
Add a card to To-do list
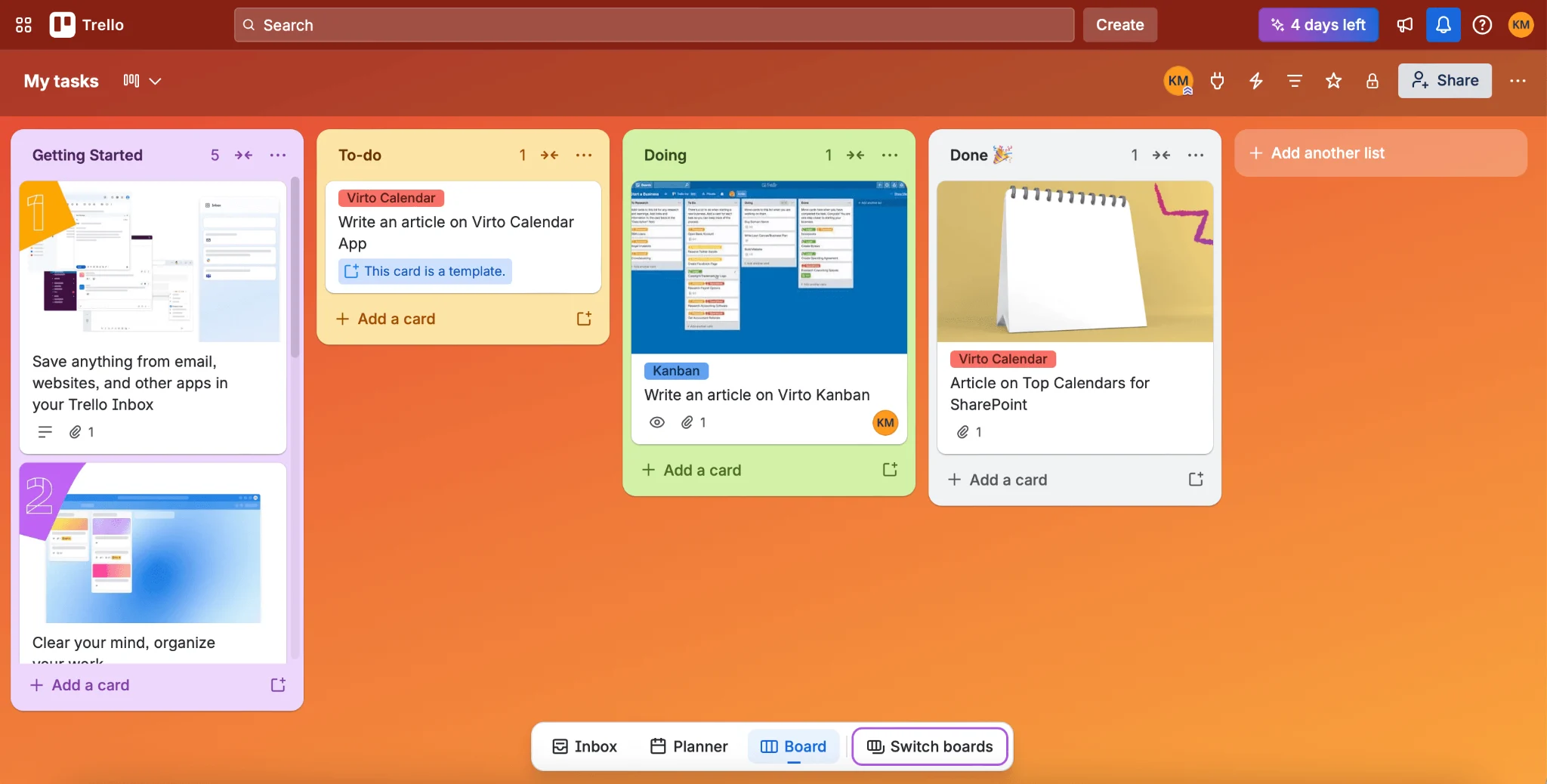click(386, 319)
